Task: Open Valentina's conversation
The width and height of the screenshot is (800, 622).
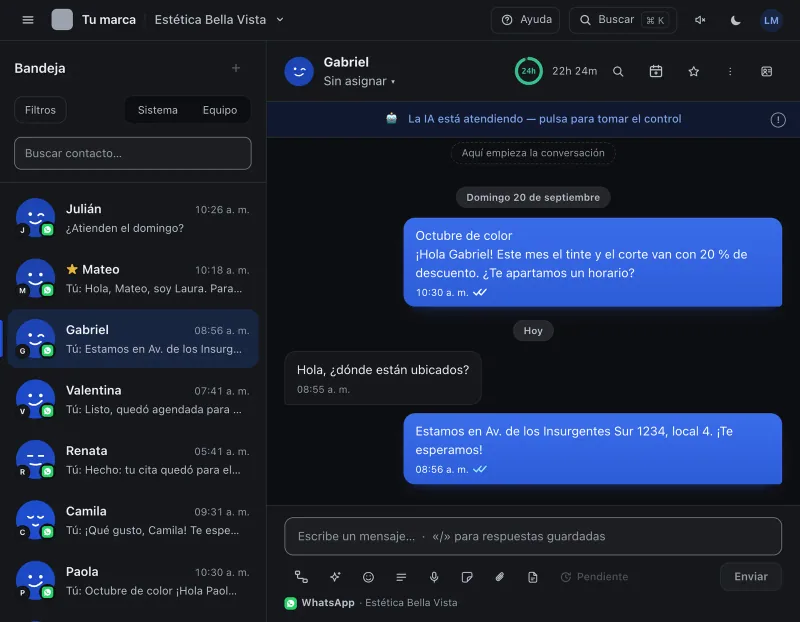Action: (133, 400)
